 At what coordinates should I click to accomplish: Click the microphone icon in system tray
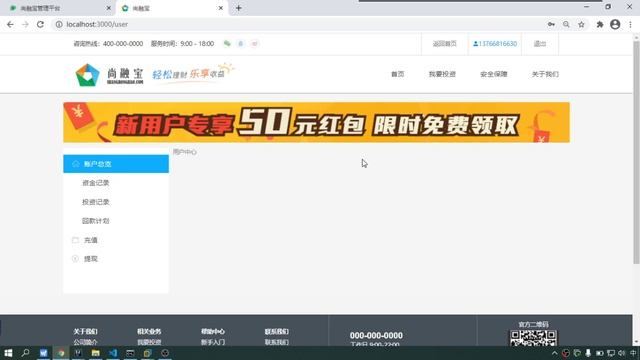click(588, 353)
